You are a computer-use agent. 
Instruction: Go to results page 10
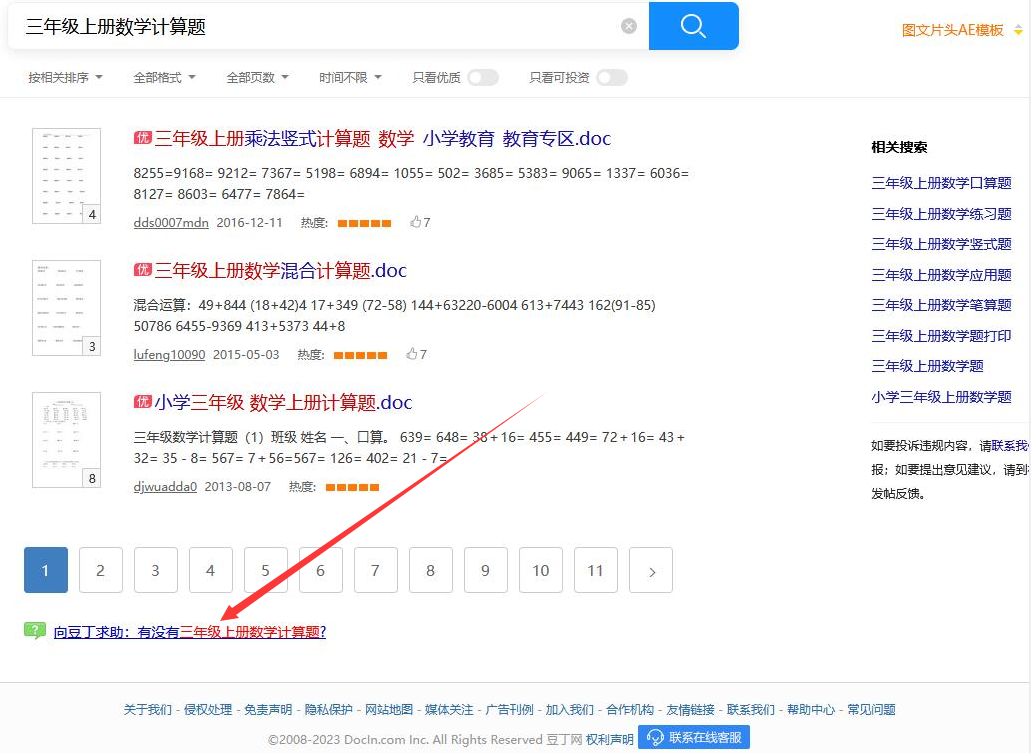click(x=540, y=570)
